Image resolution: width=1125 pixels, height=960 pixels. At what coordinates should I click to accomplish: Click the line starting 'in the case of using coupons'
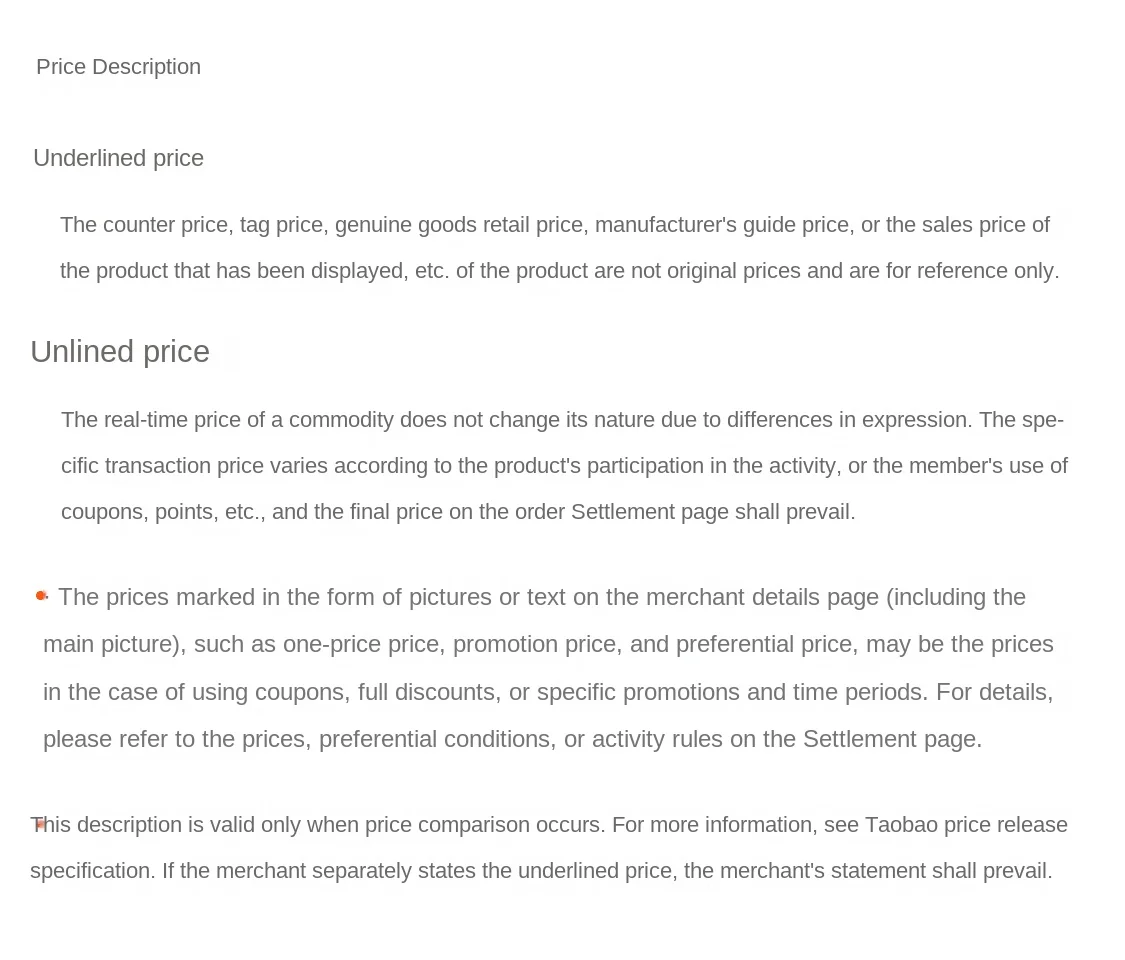548,692
